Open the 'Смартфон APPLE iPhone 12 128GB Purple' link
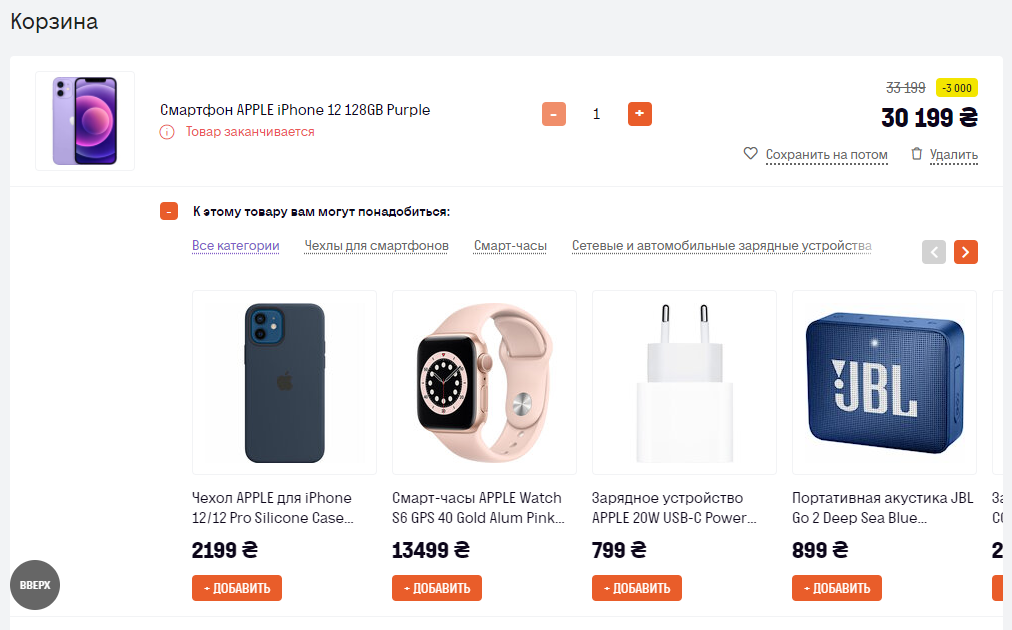Screen dimensions: 1012x630 click(x=295, y=110)
